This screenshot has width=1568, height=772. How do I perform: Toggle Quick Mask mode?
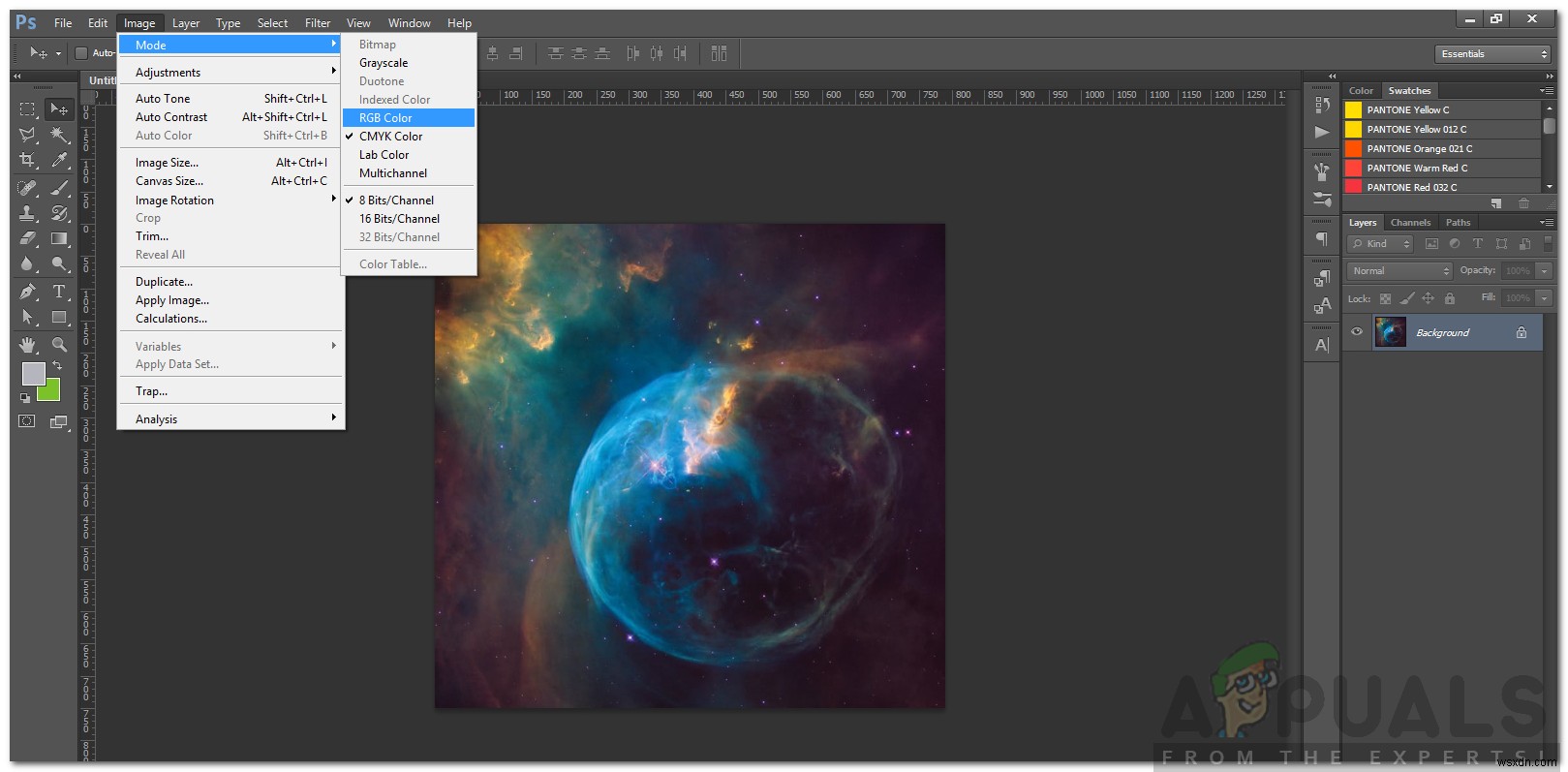tap(27, 421)
